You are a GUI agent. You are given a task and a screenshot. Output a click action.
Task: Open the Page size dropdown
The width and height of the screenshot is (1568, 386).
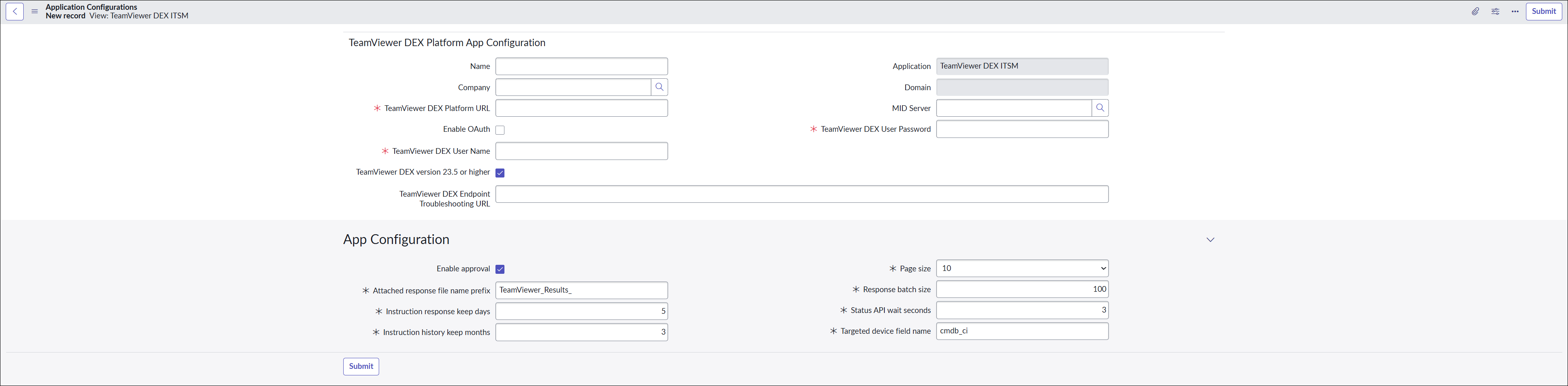(1022, 268)
